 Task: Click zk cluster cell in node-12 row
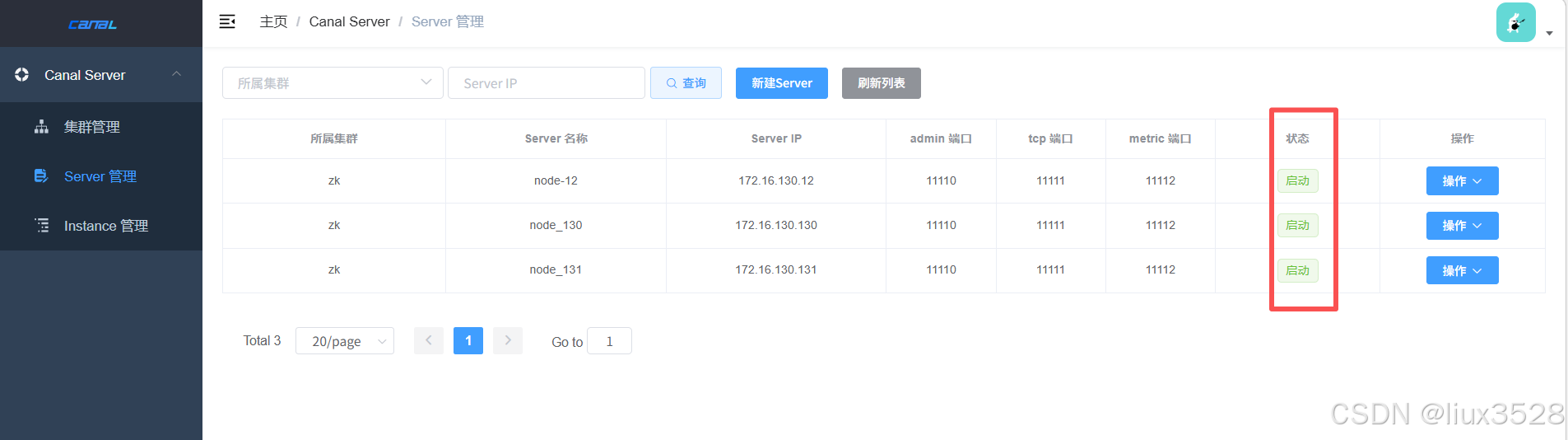click(x=334, y=180)
